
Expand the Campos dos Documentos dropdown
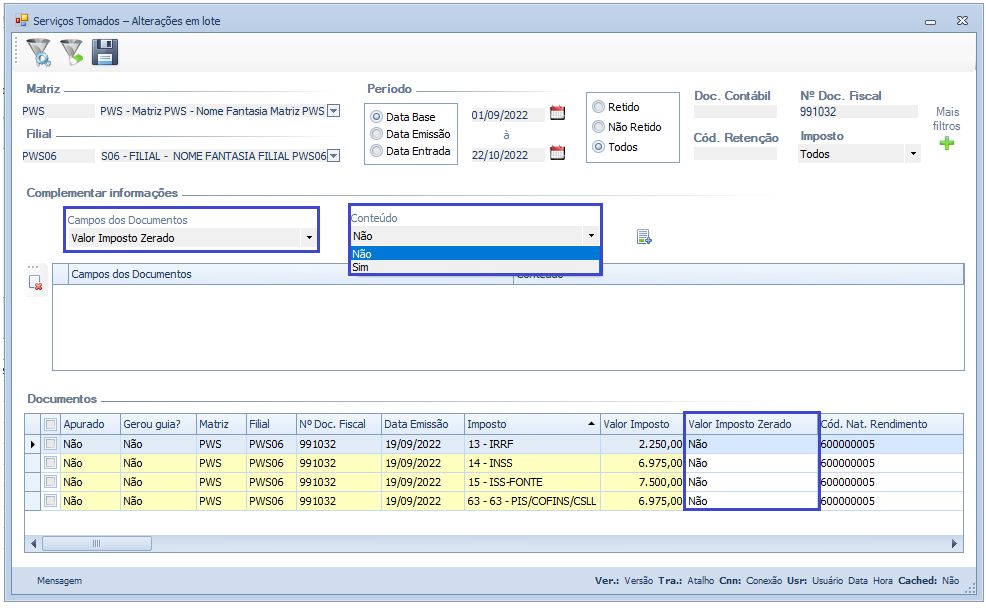coord(310,239)
